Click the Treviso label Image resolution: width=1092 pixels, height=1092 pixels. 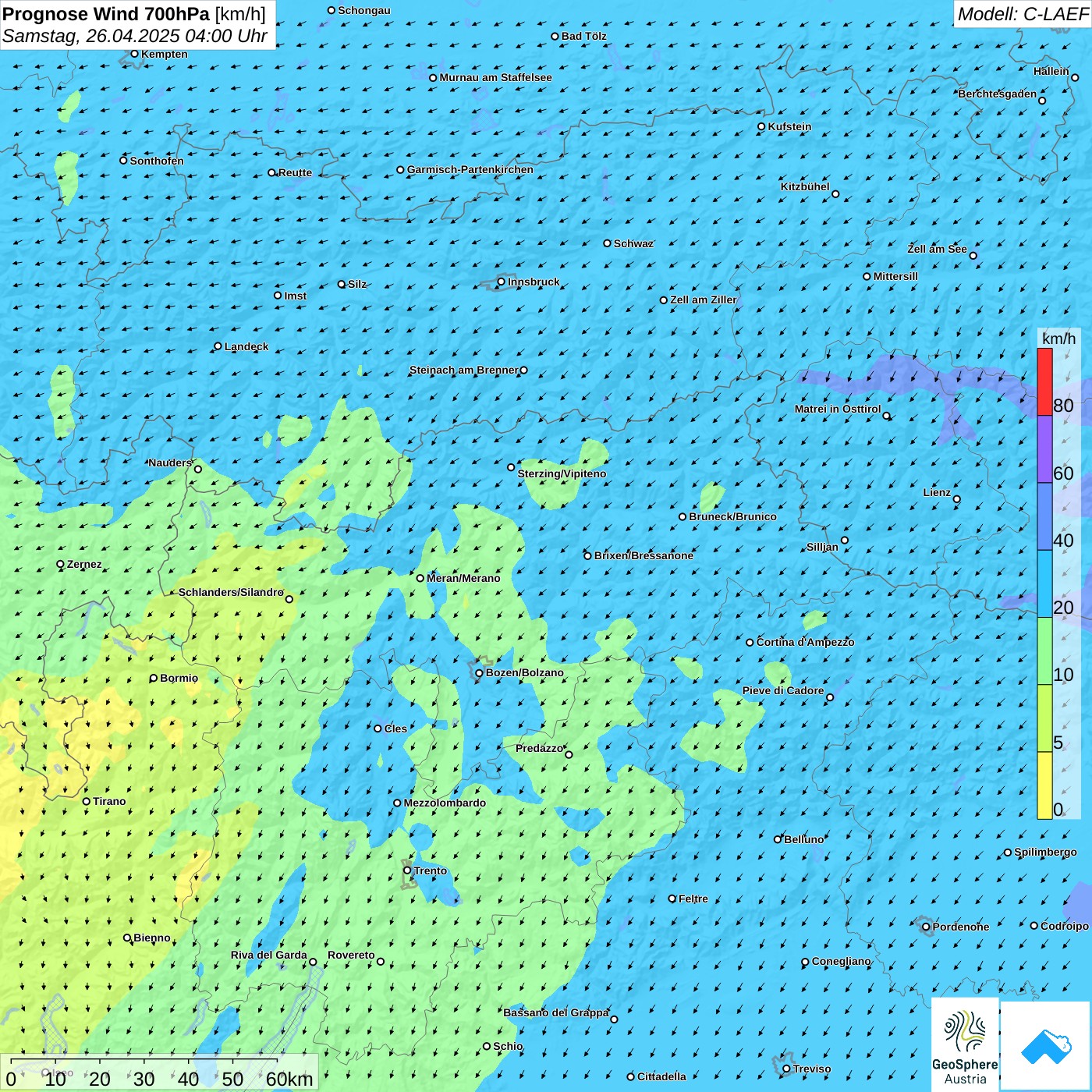click(812, 1069)
